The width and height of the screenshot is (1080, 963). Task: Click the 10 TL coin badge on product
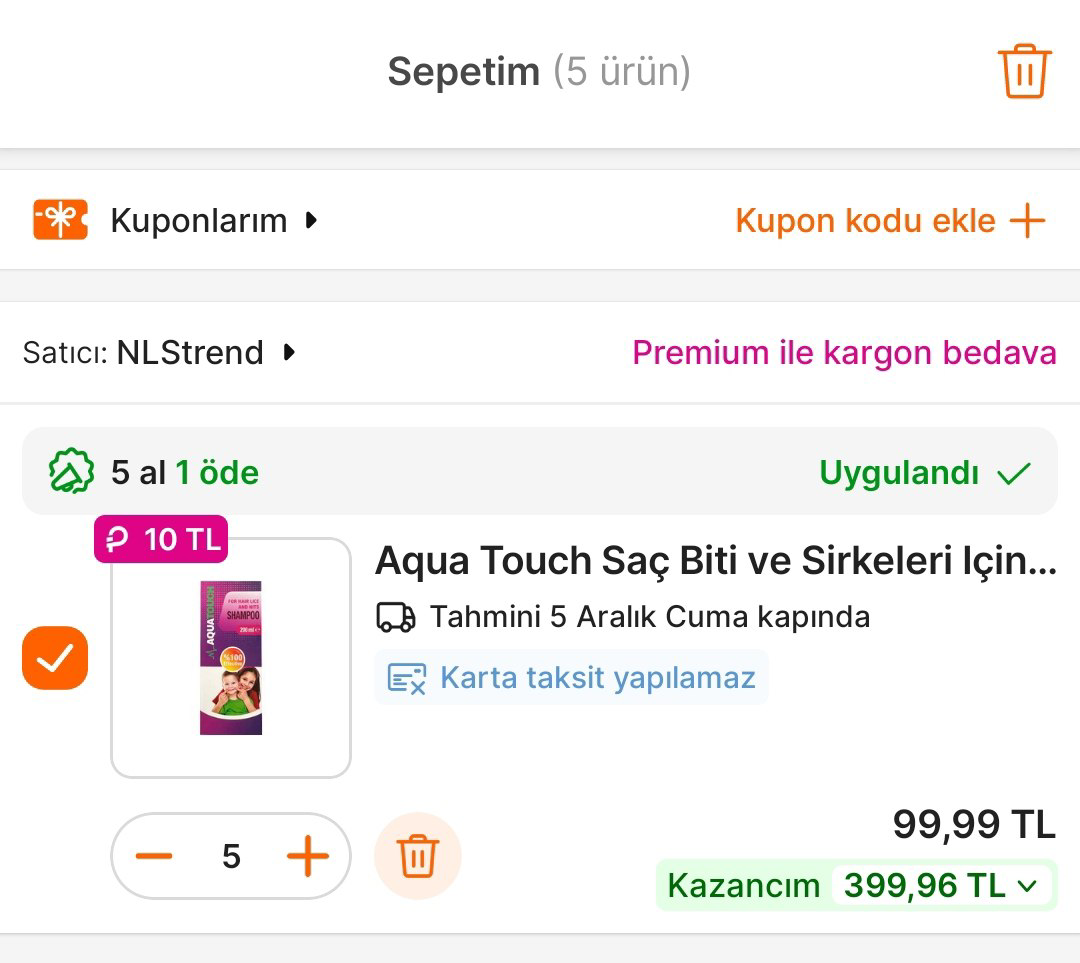click(x=160, y=539)
